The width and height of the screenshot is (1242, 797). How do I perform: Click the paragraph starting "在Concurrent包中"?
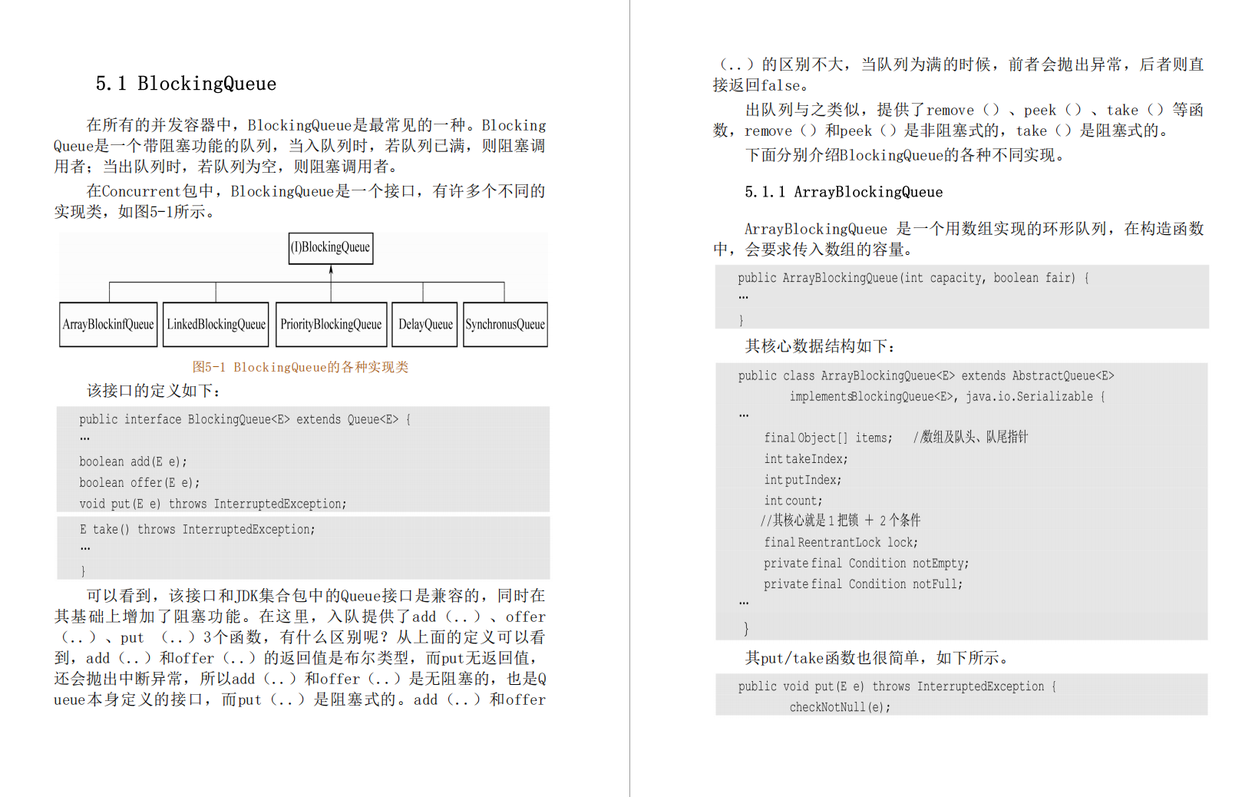click(300, 201)
